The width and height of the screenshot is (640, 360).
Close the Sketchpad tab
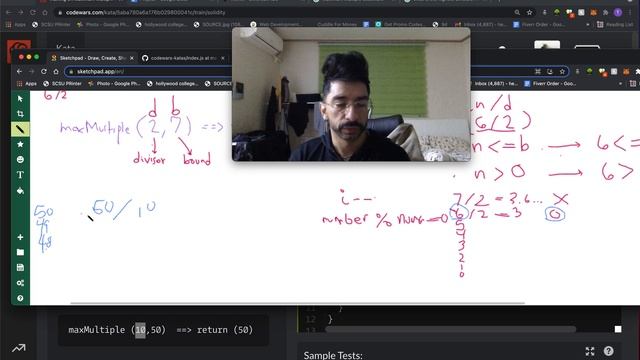click(131, 58)
